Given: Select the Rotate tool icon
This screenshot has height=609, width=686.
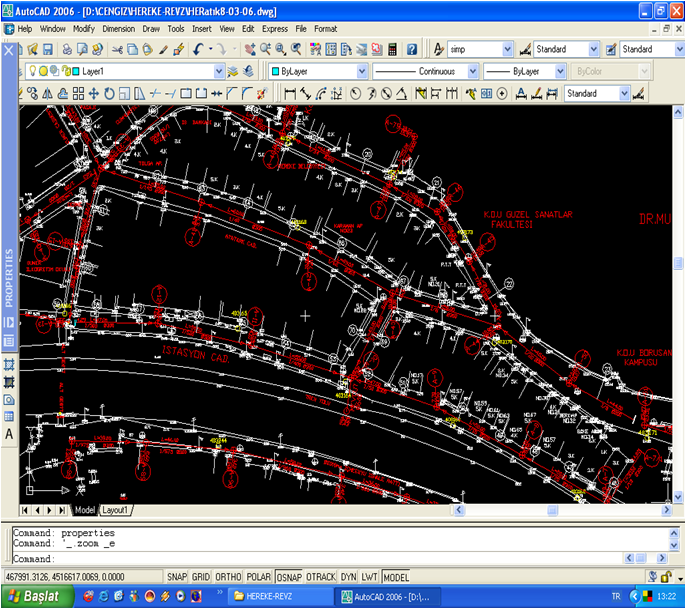Looking at the screenshot, I should (109, 93).
